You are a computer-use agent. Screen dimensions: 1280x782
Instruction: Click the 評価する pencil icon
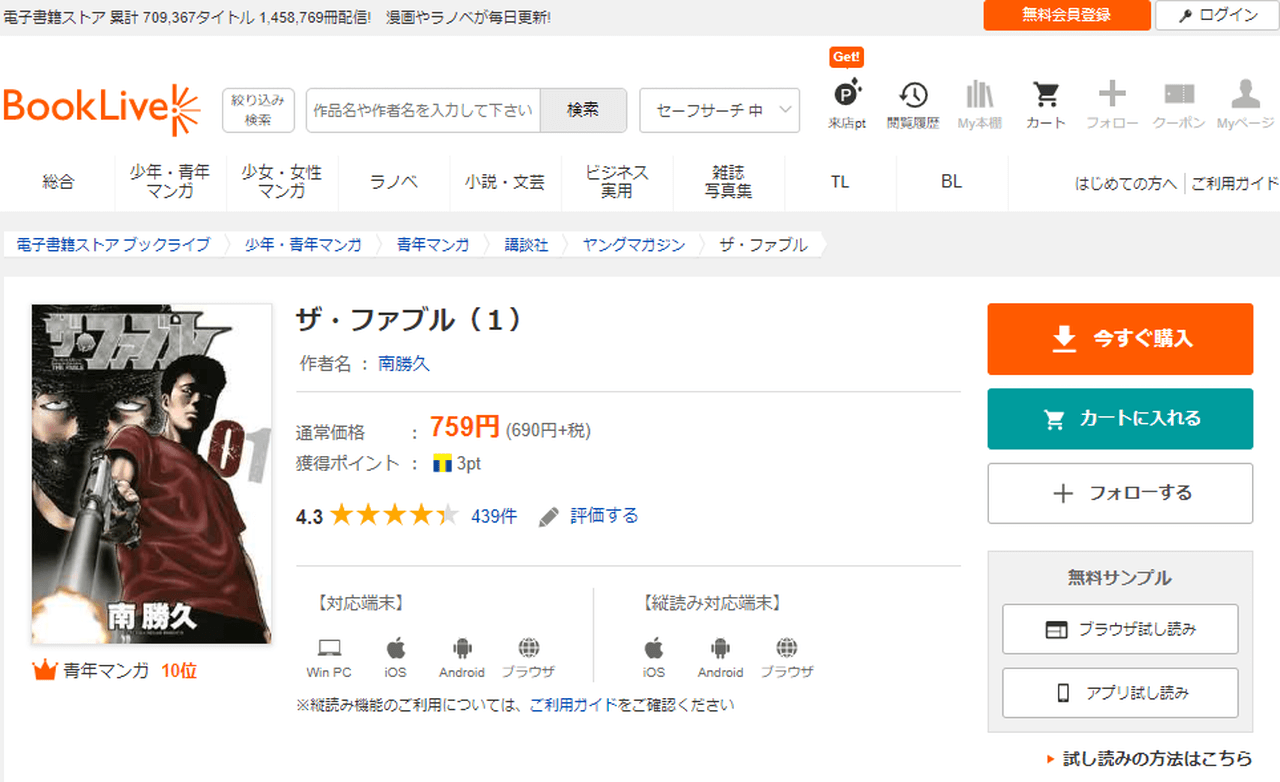tap(549, 517)
